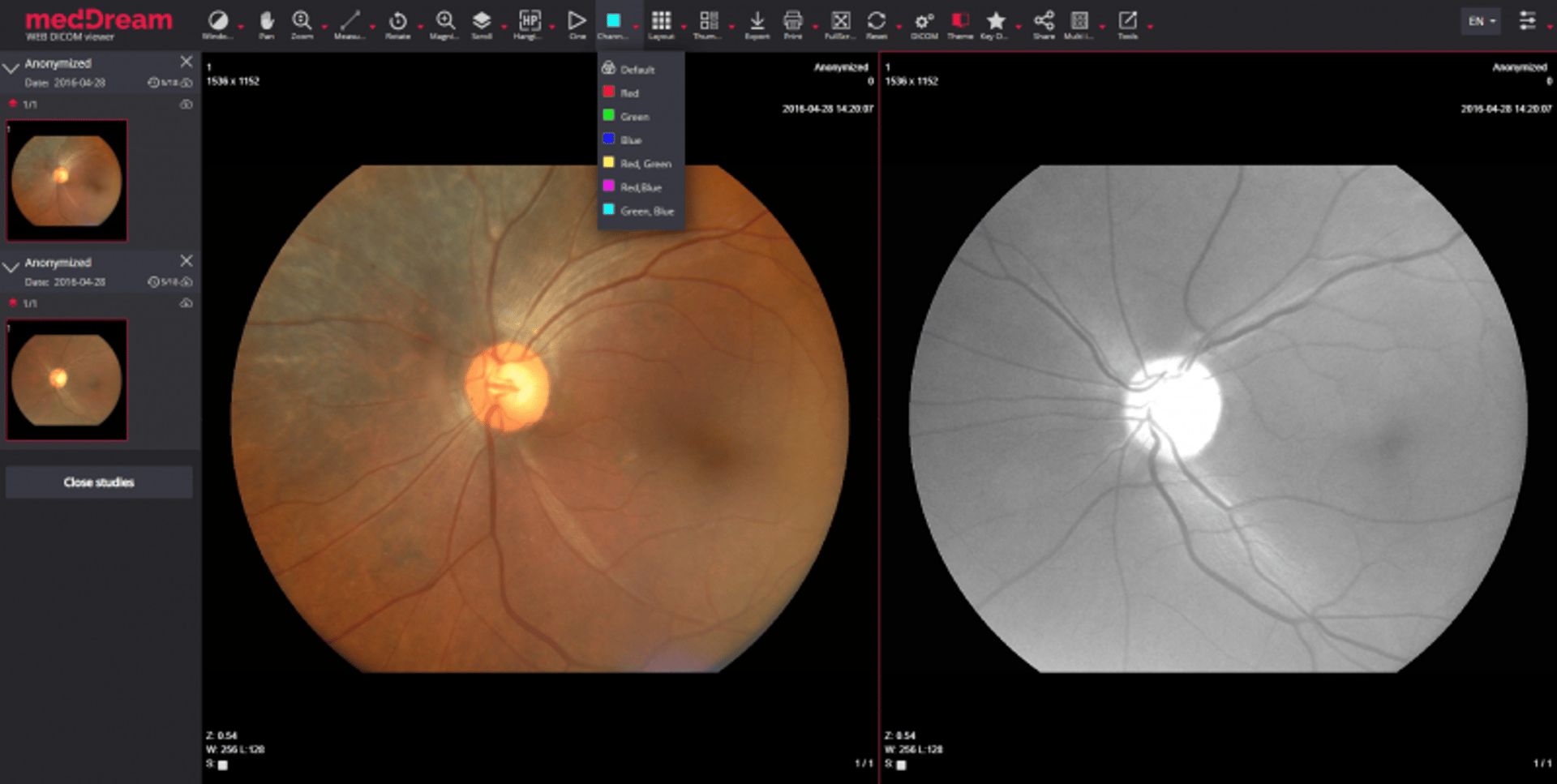Start Cine playback
The height and width of the screenshot is (784, 1557).
(577, 23)
